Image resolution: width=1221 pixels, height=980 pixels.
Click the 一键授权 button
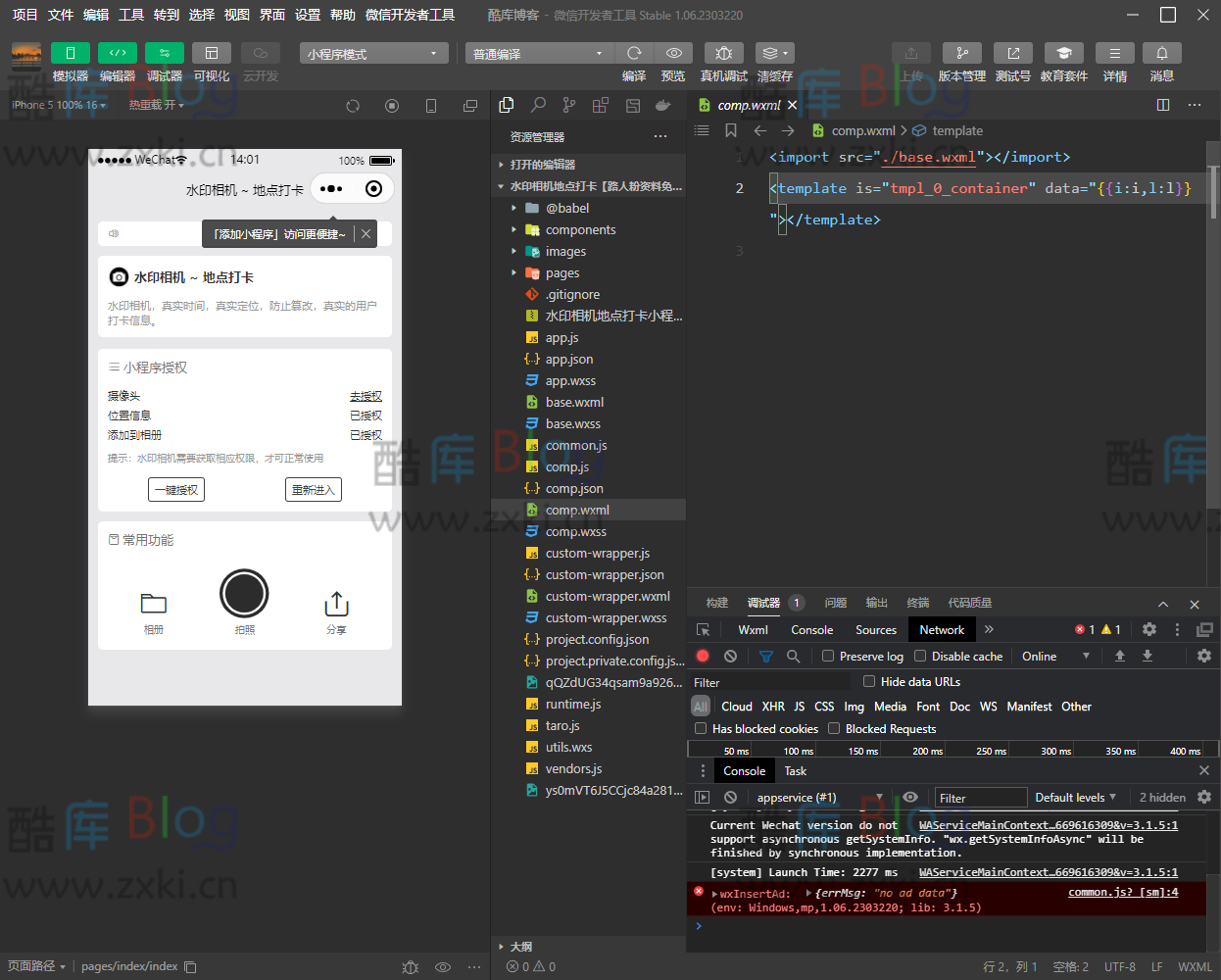coord(176,489)
